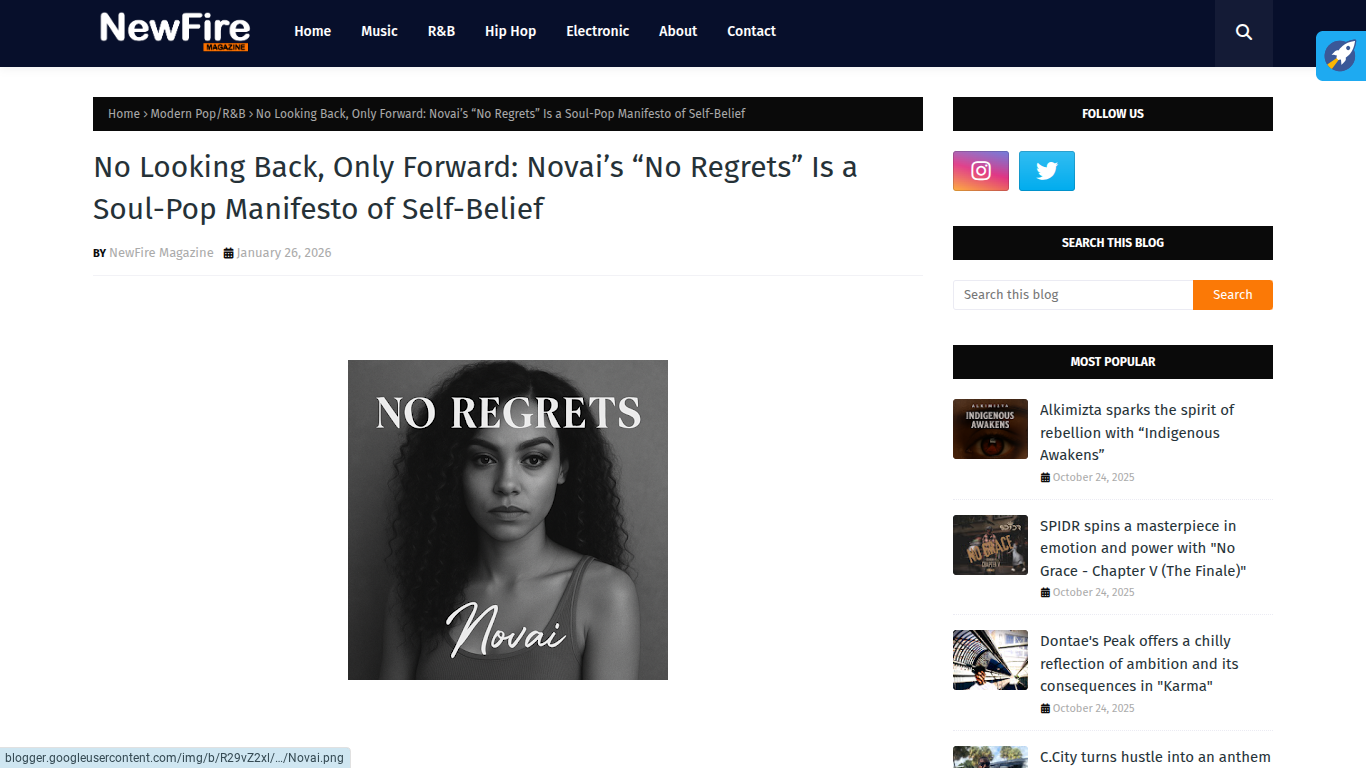Click the blue rocket icon at top right
The width and height of the screenshot is (1366, 768).
click(1340, 55)
